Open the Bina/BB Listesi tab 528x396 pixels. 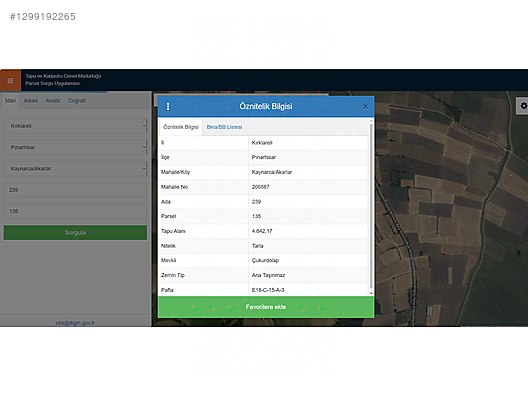tap(224, 127)
